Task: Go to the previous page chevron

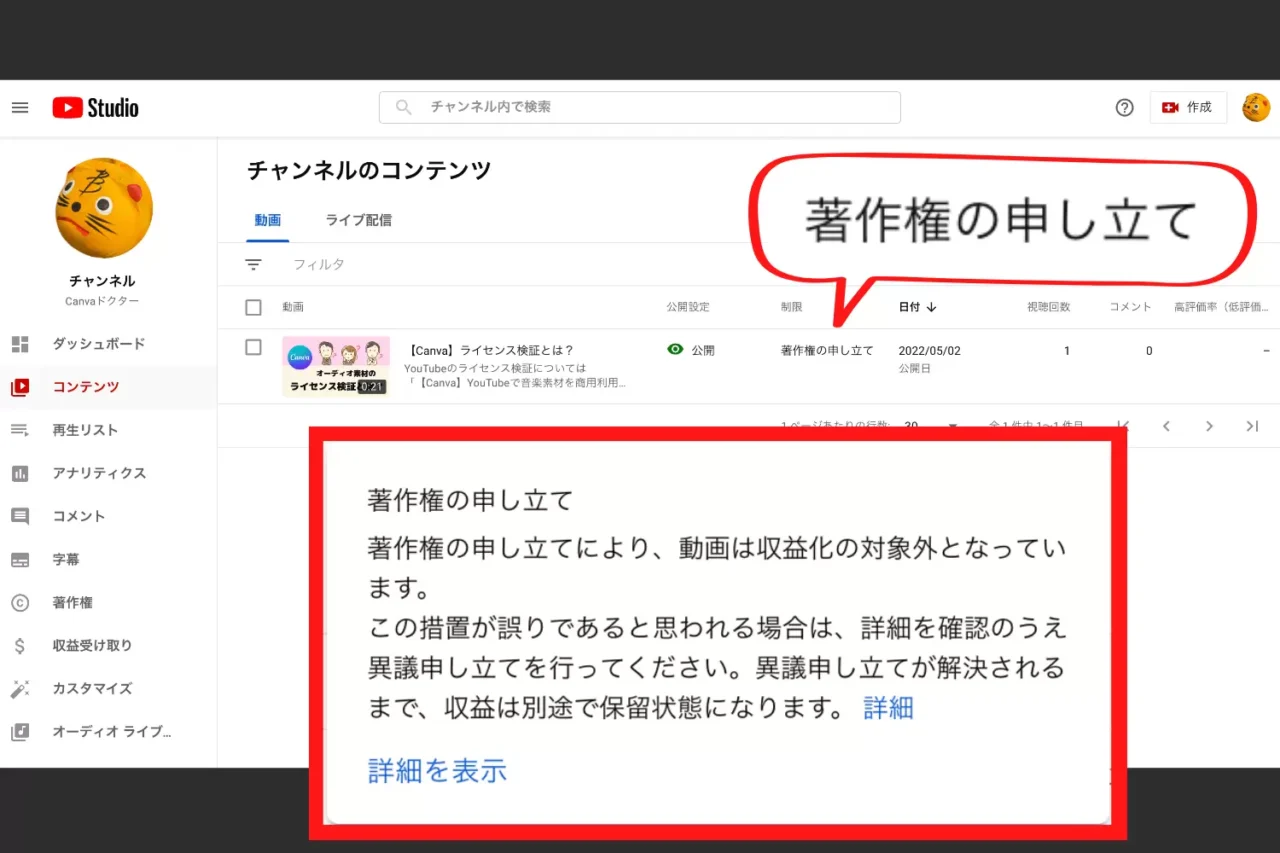Action: click(1166, 426)
